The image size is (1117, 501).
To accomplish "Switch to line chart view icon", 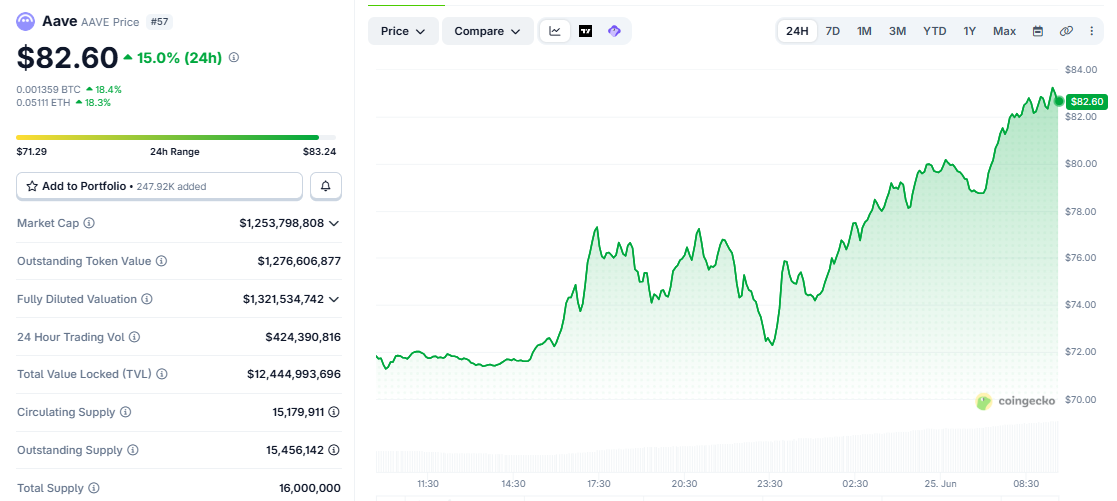I will (x=555, y=31).
